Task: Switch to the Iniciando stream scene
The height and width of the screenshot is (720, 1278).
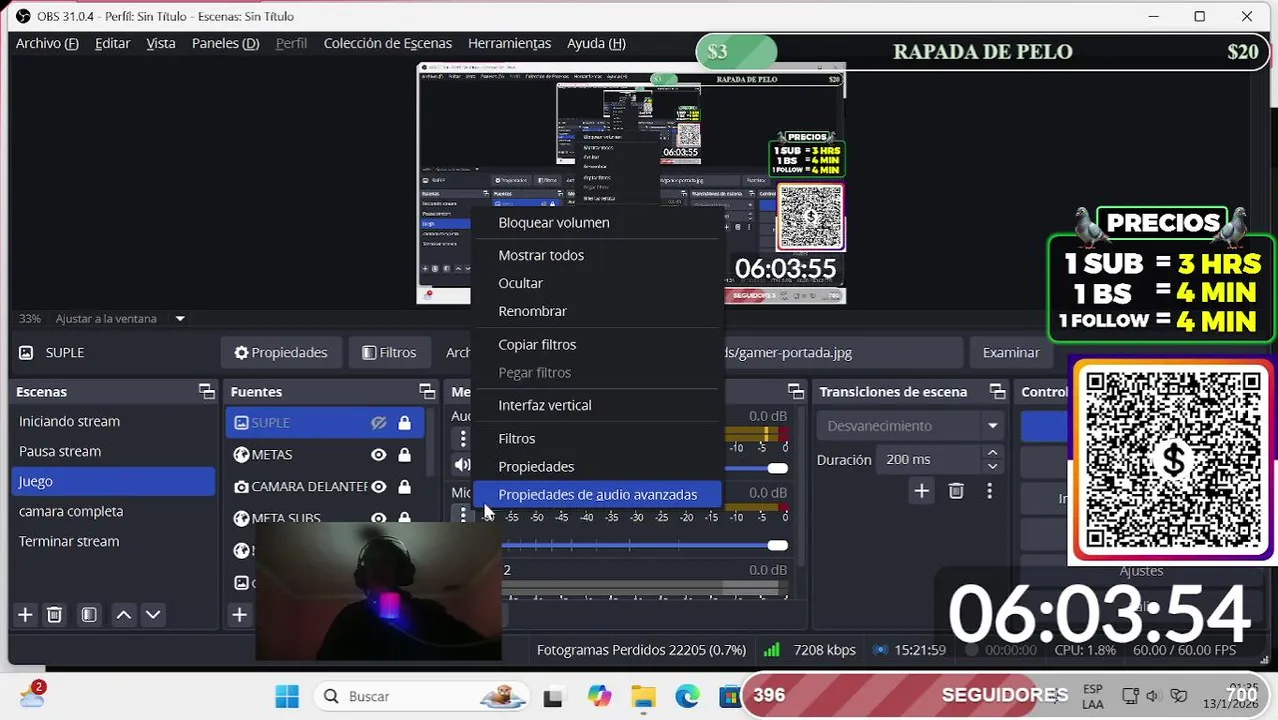Action: [113, 421]
